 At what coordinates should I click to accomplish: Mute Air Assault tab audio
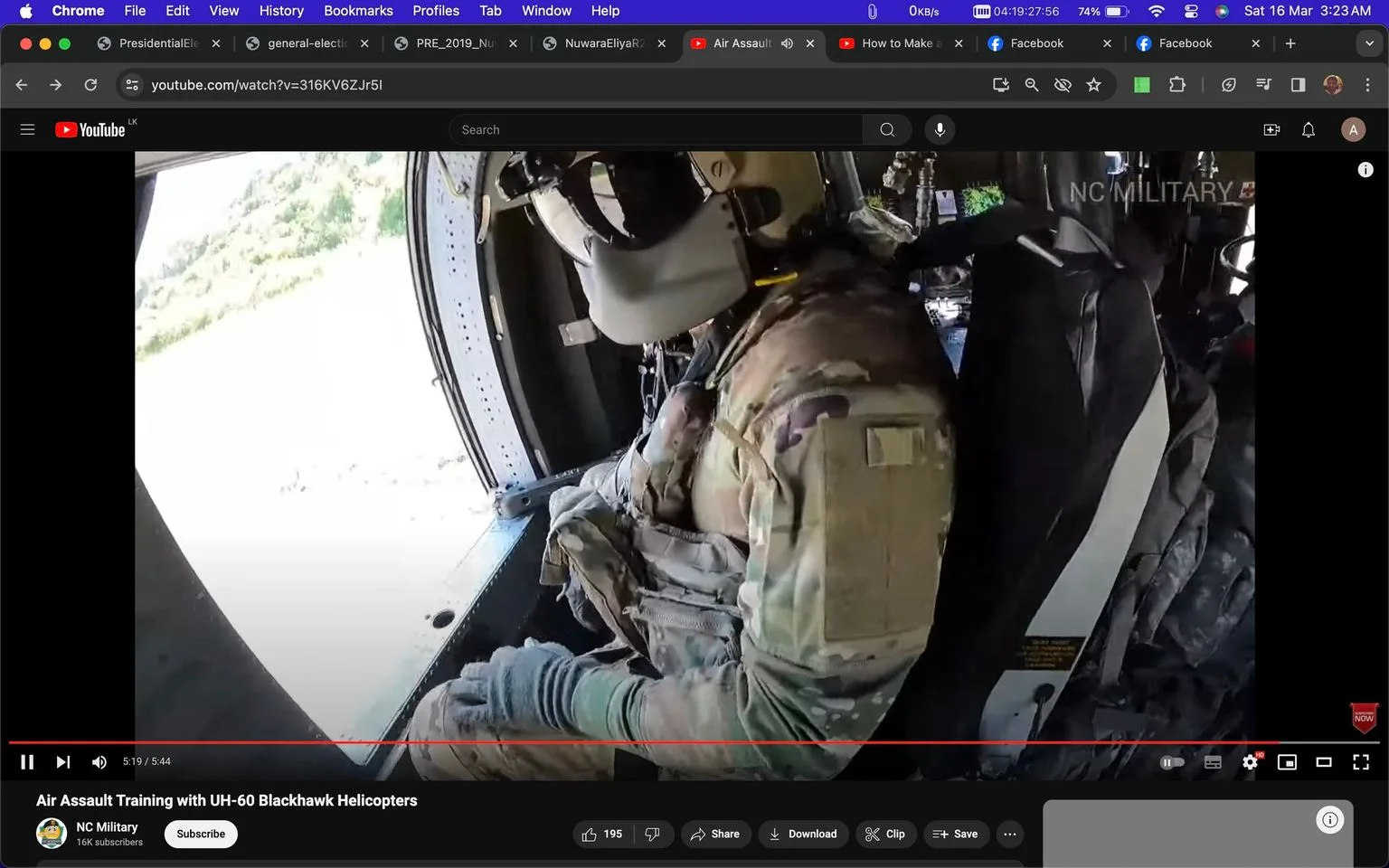(787, 43)
